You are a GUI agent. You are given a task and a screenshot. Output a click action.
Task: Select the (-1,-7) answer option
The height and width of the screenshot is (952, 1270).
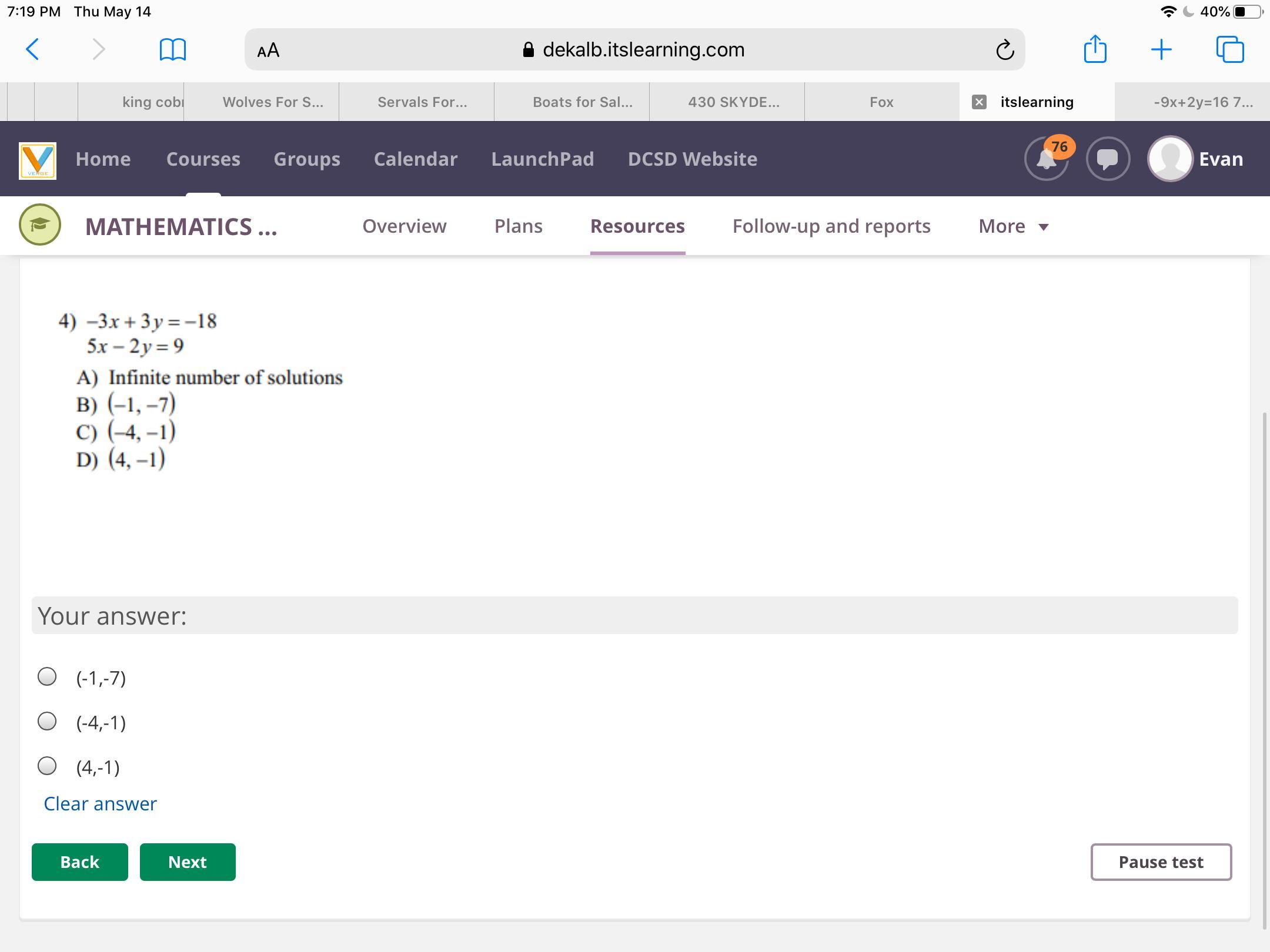pos(47,677)
